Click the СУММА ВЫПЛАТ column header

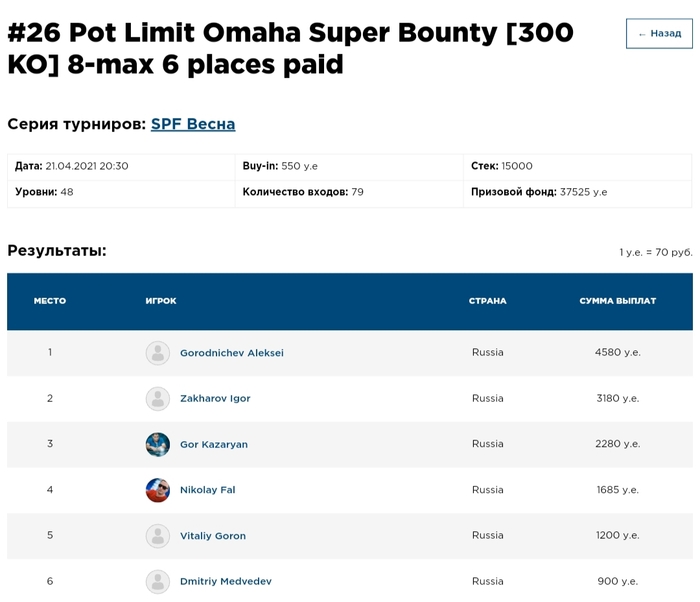[x=617, y=301]
